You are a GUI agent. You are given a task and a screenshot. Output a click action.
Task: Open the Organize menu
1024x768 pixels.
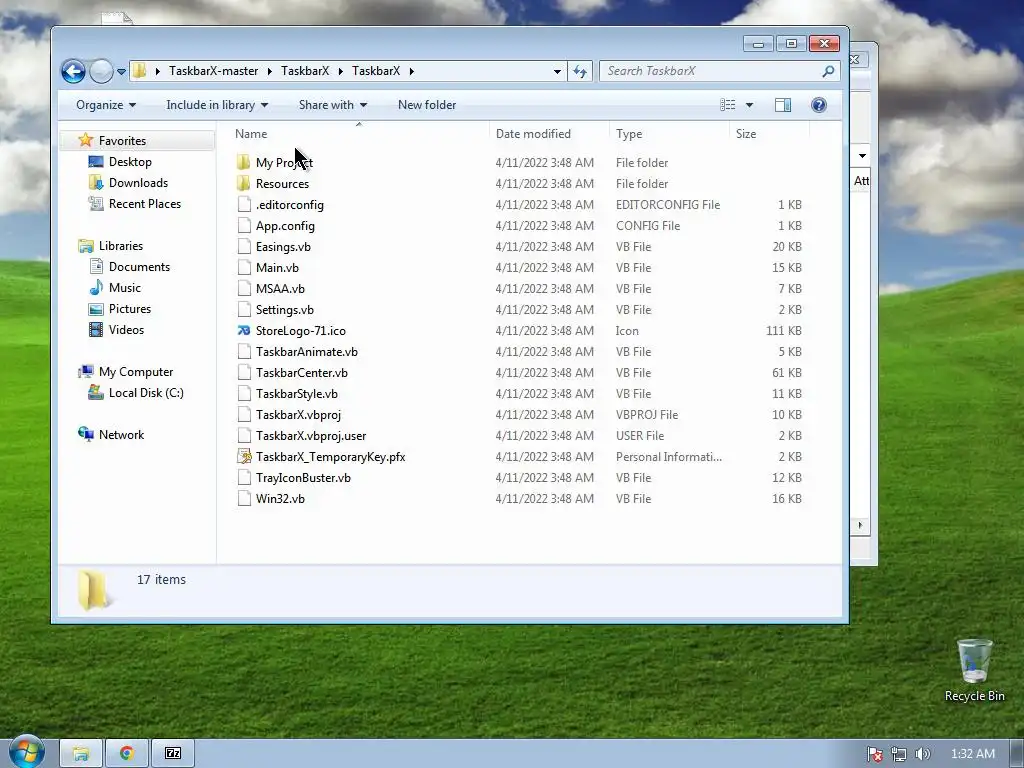[x=106, y=105]
